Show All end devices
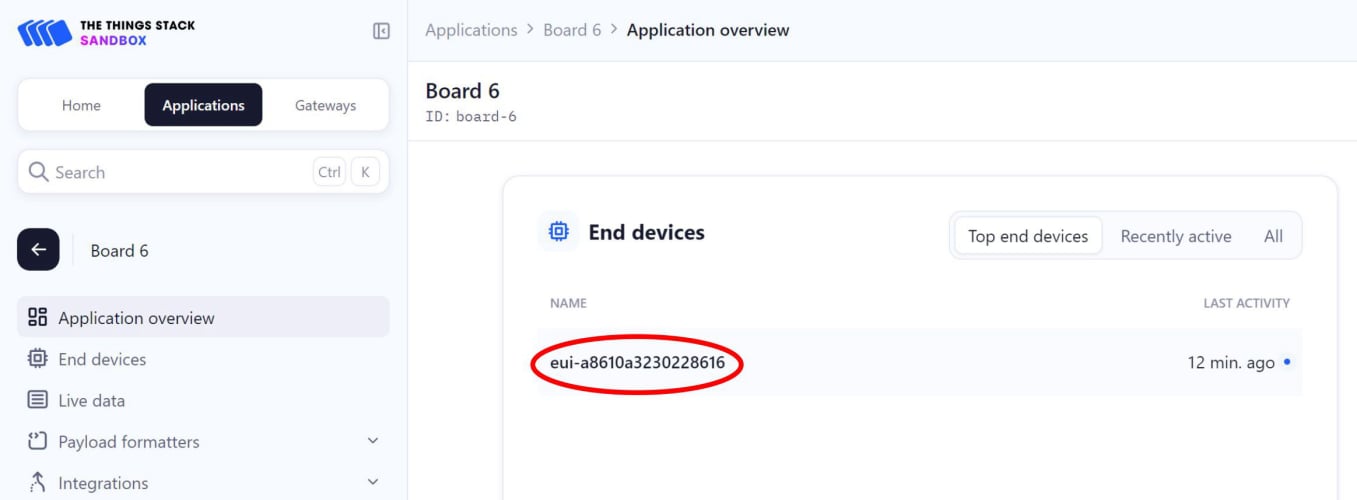Viewport: 1357px width, 500px height. [x=1273, y=236]
